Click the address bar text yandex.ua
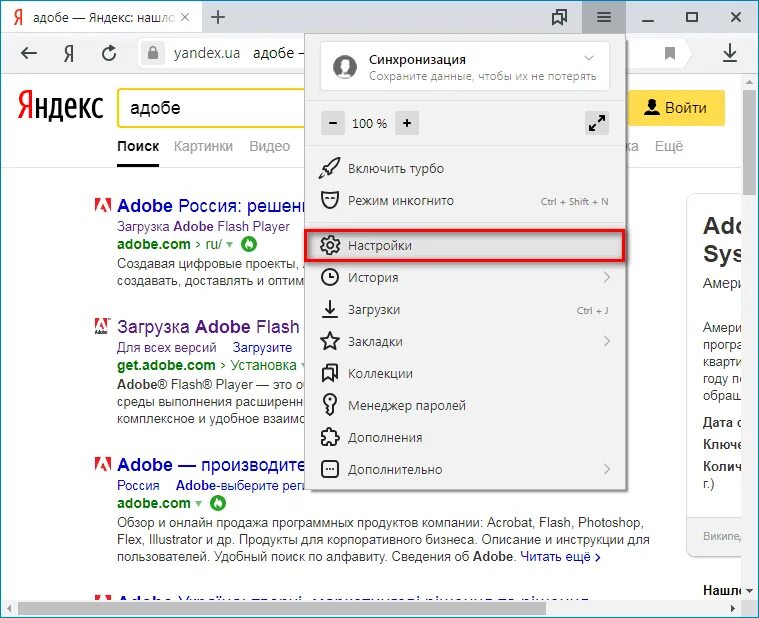Image resolution: width=759 pixels, height=618 pixels. 207,53
